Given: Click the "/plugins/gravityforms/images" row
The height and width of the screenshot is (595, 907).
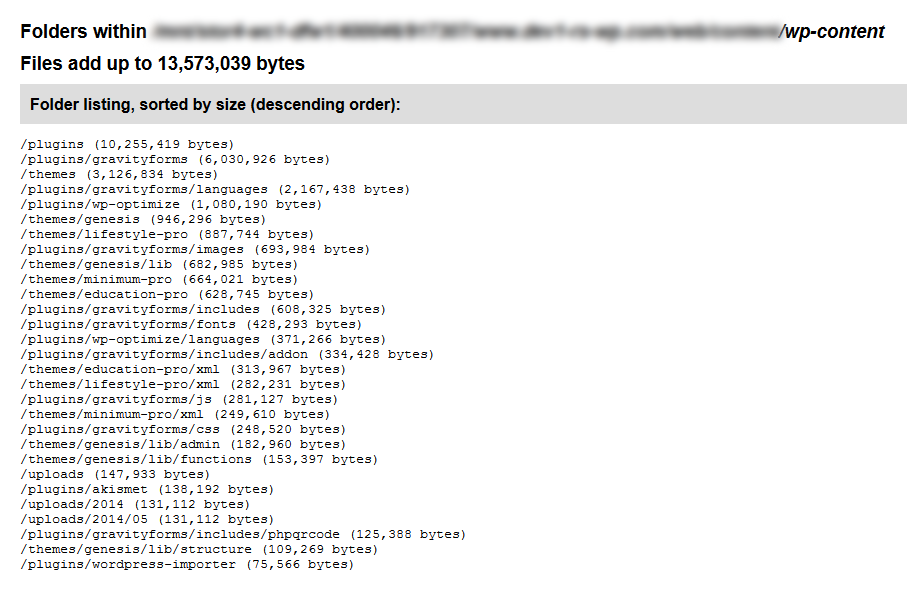Looking at the screenshot, I should click(195, 249).
